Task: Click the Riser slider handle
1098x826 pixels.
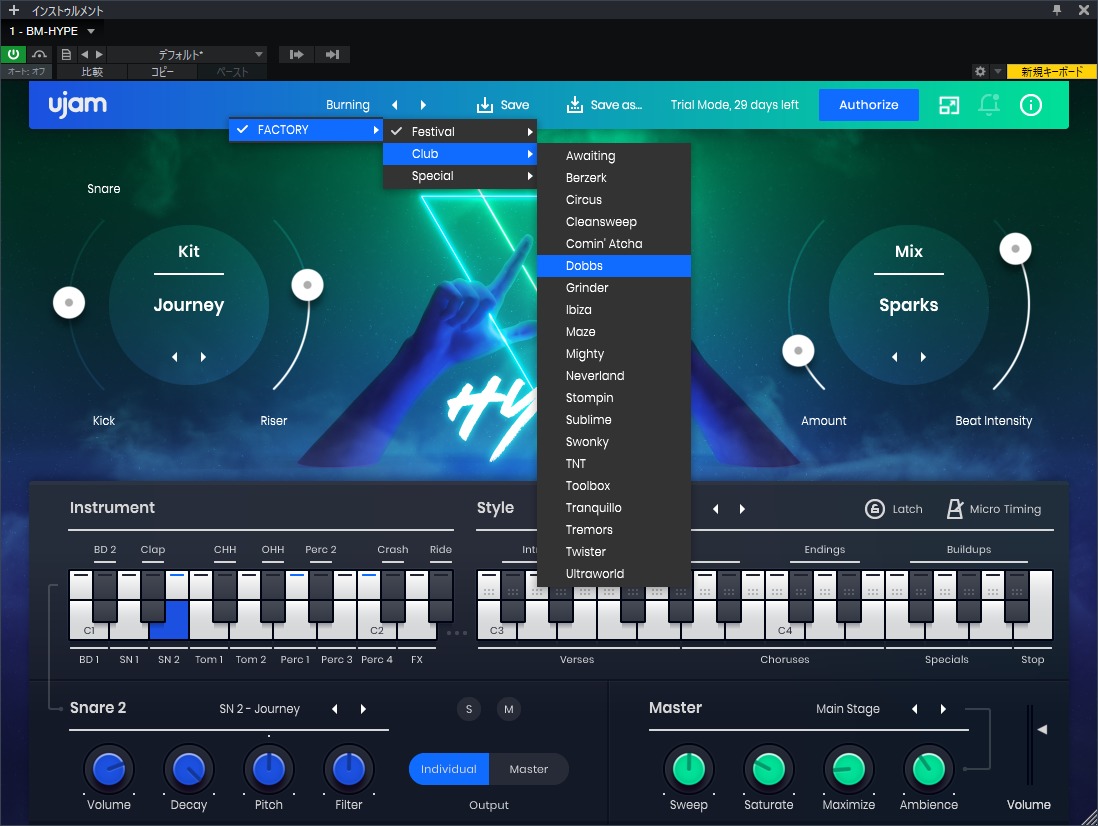Action: (x=307, y=285)
